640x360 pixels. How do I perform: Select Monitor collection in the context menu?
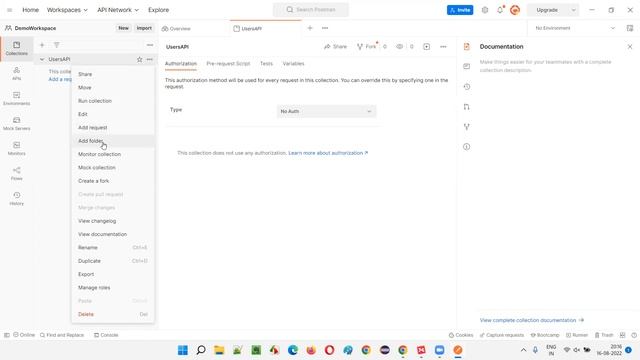click(113, 154)
